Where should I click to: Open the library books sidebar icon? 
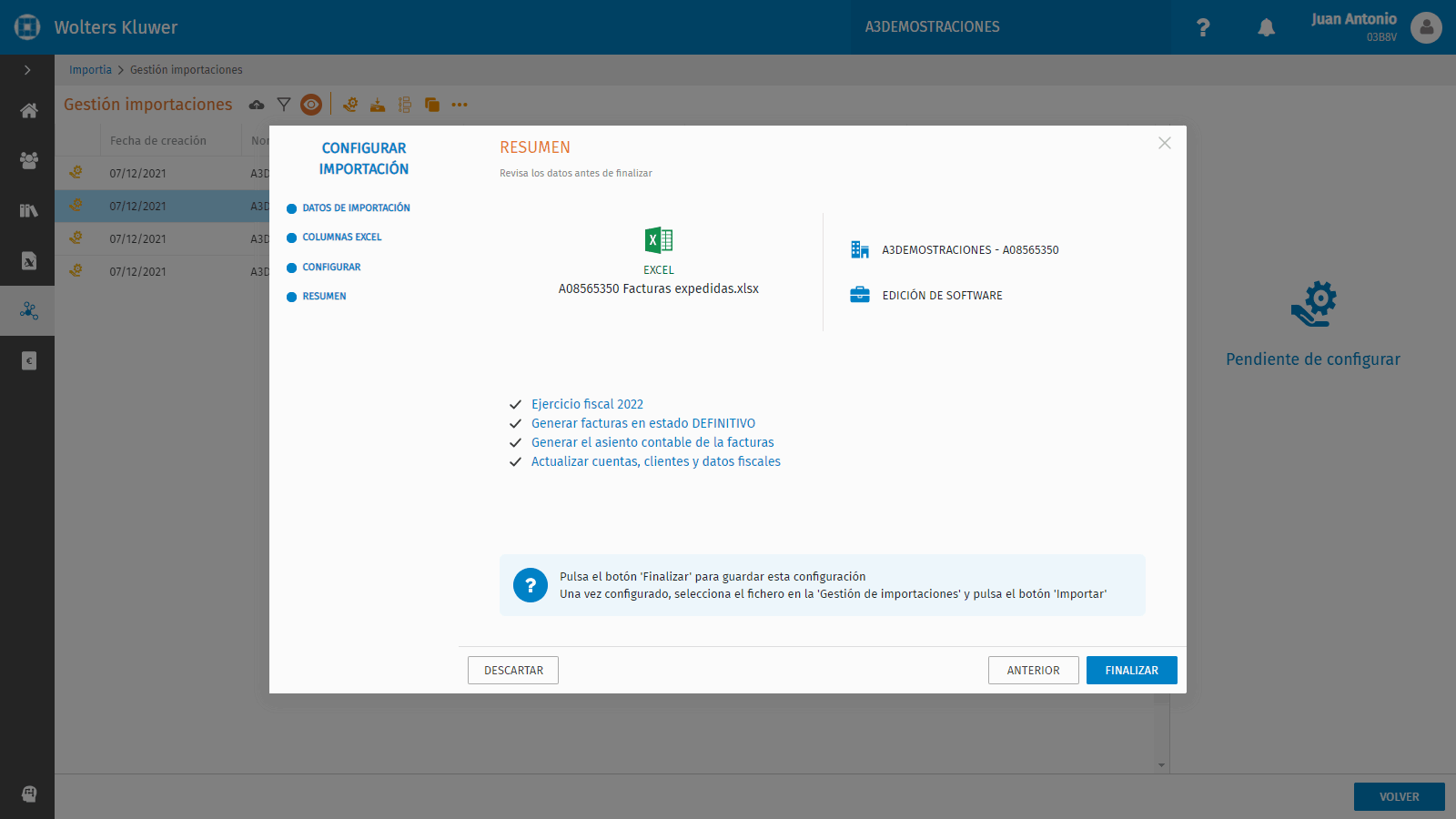tap(28, 210)
